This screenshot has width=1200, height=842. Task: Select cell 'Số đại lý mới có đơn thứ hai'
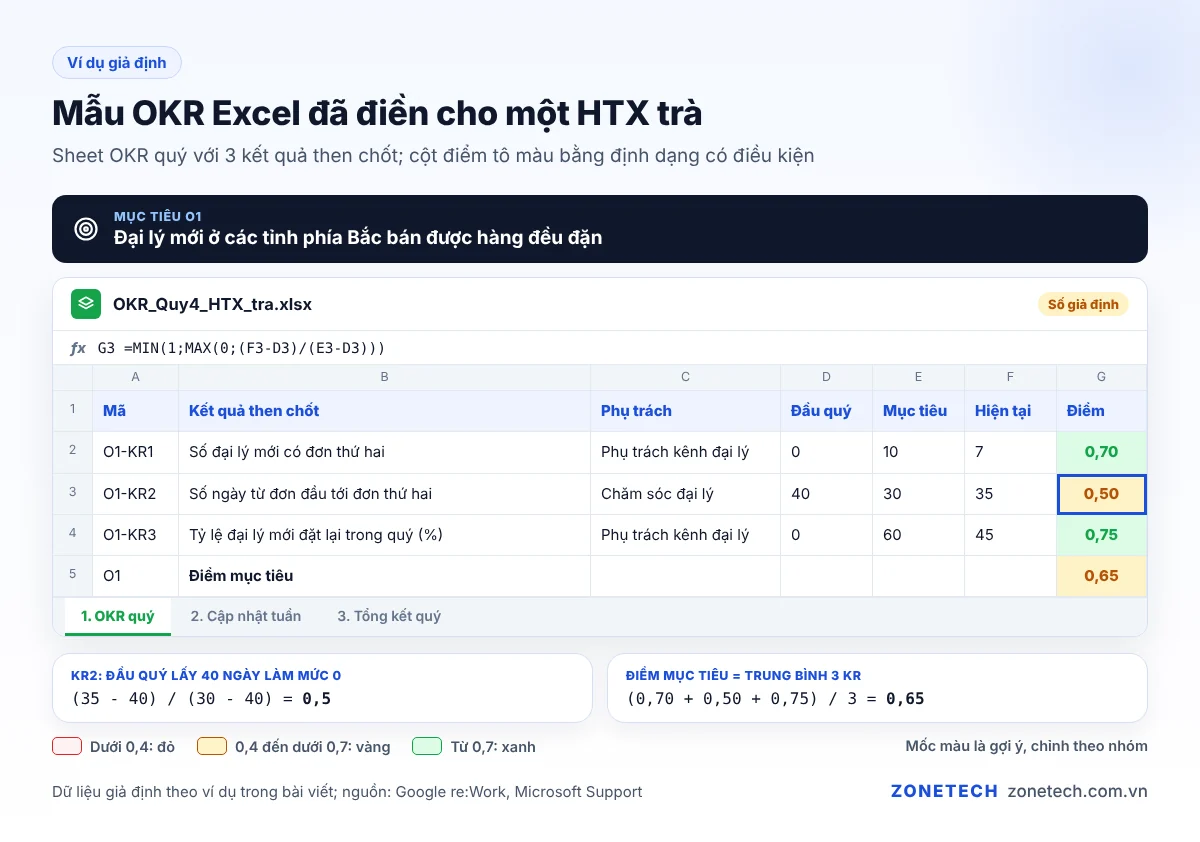tap(384, 452)
